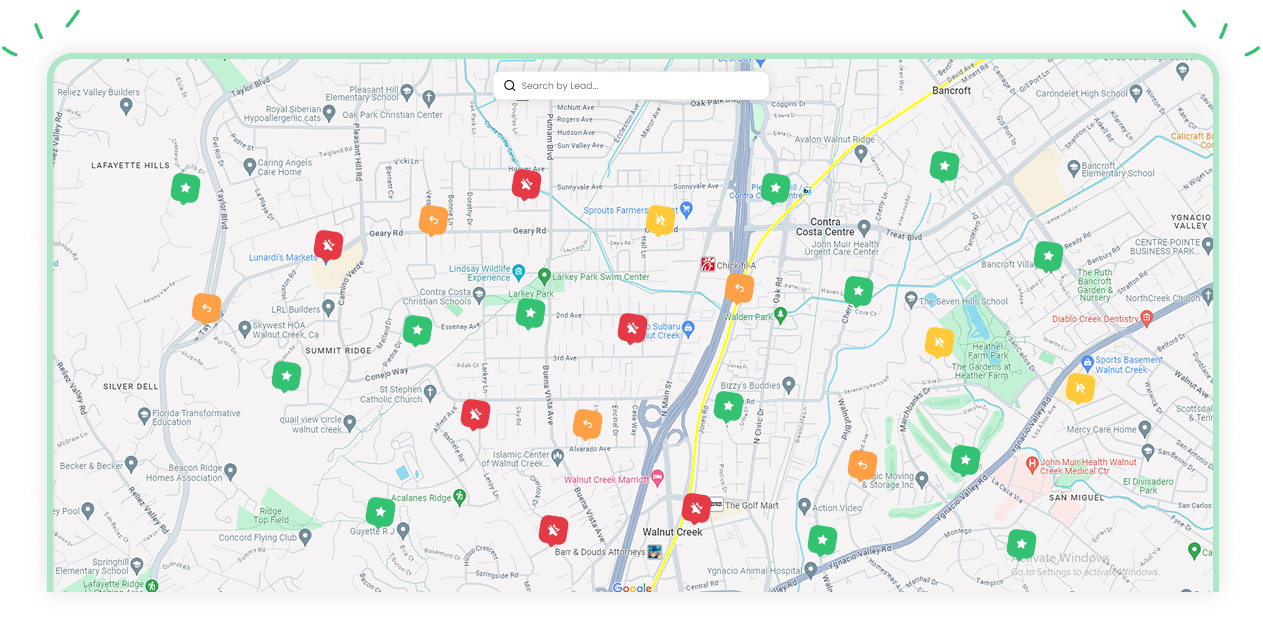This screenshot has height=618, width=1263.
Task: Select orange return marker above Alvarado Ave
Action: (587, 424)
